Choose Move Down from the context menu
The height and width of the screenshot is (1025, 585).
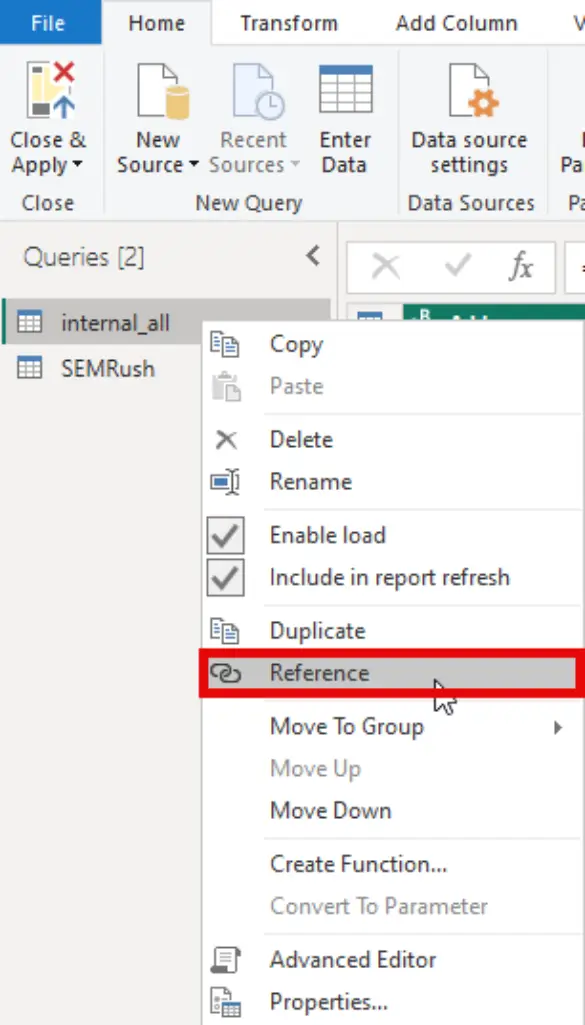[x=331, y=811]
